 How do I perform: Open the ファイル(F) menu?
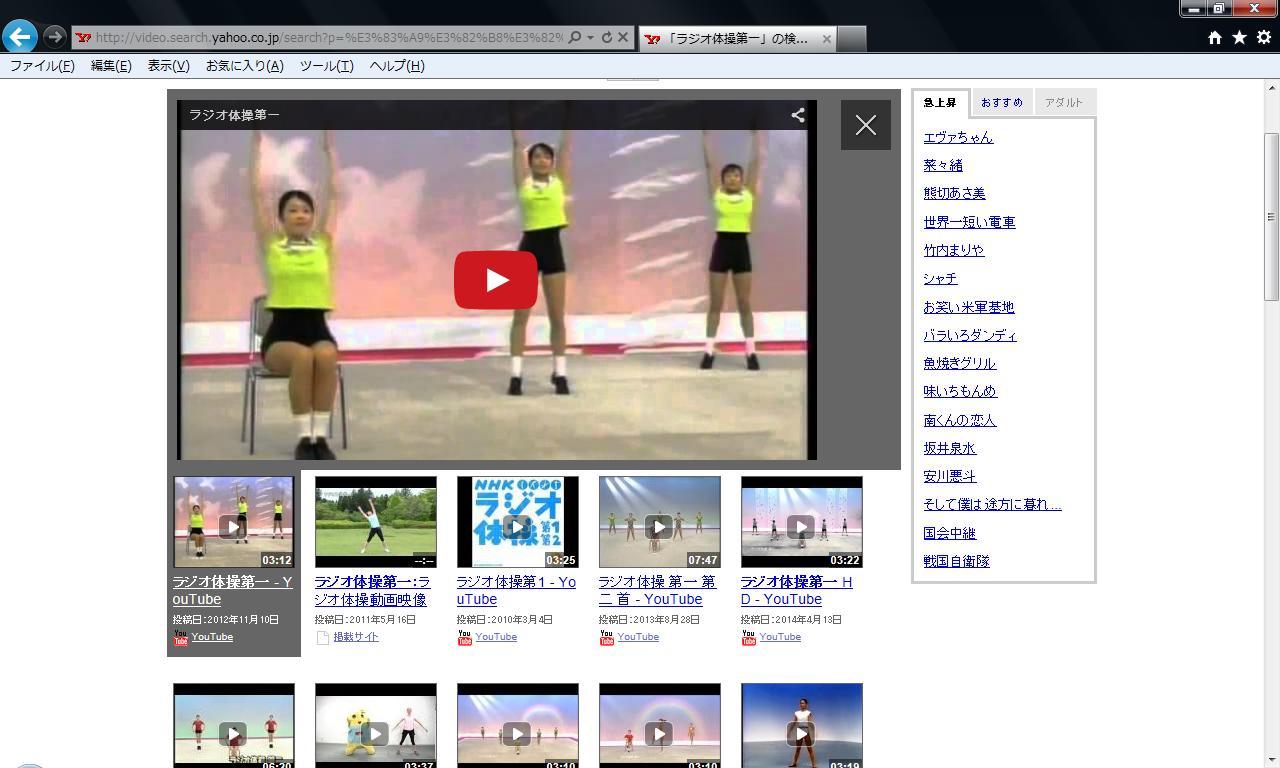42,66
